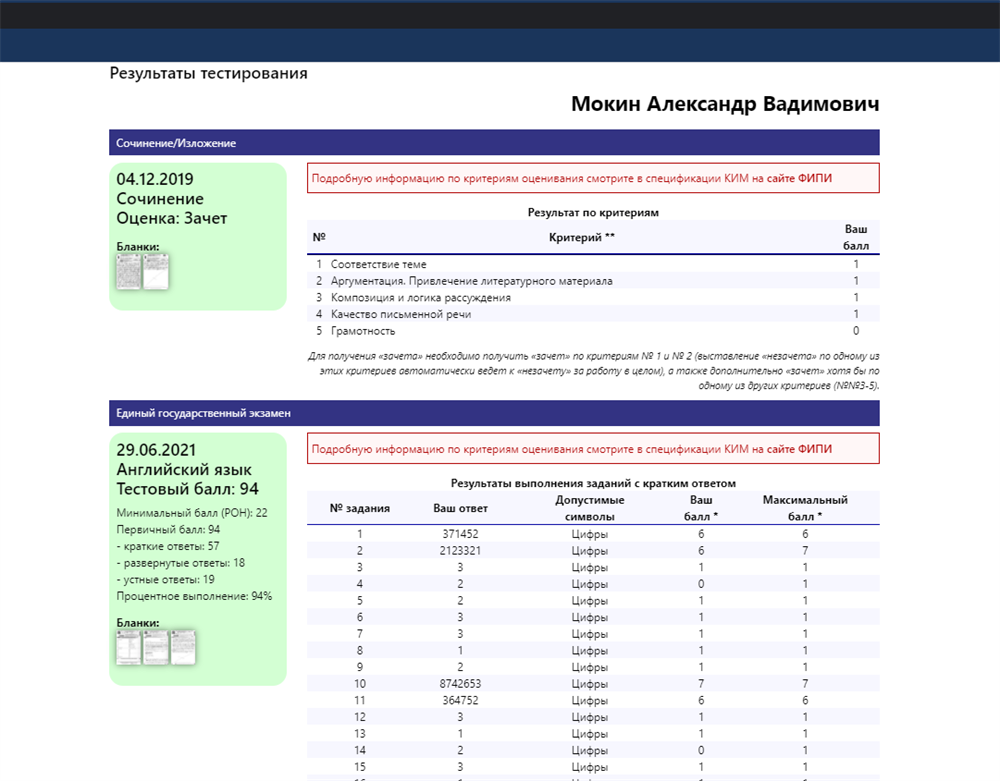Screen dimensions: 1000x781
Task: Click the exam date 29.06.2021
Action: point(156,450)
